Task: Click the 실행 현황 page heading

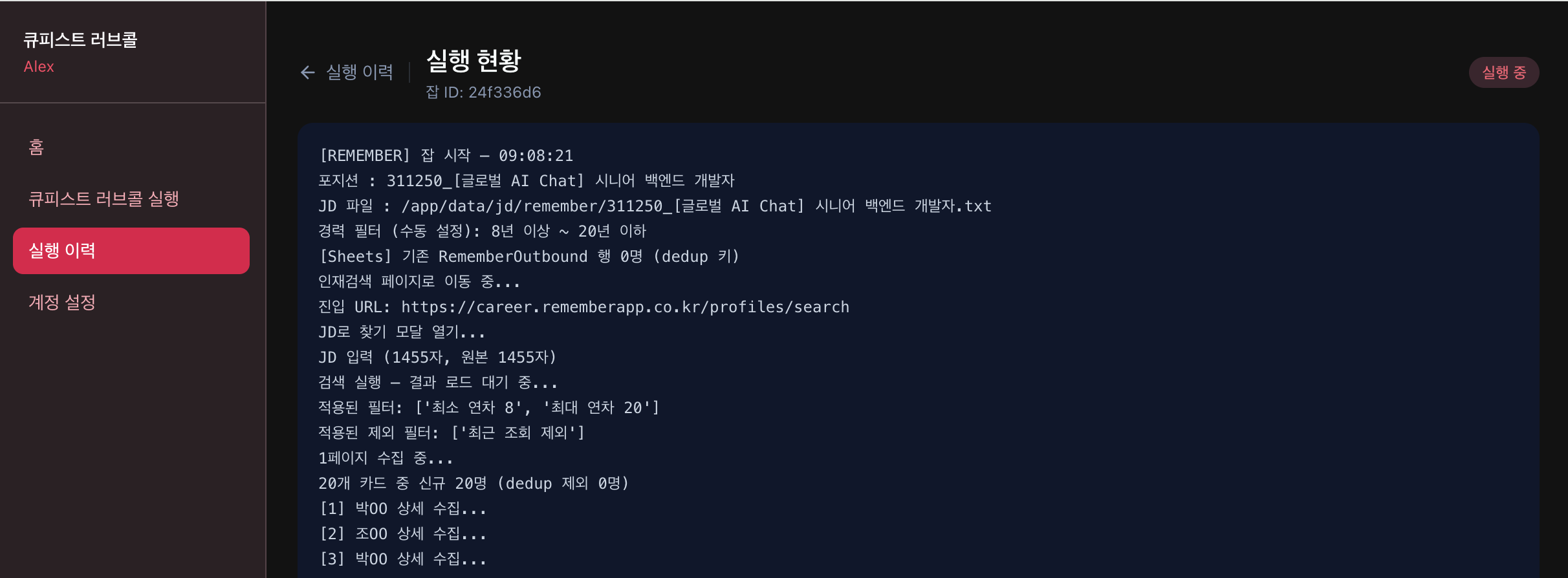Action: pyautogui.click(x=474, y=61)
